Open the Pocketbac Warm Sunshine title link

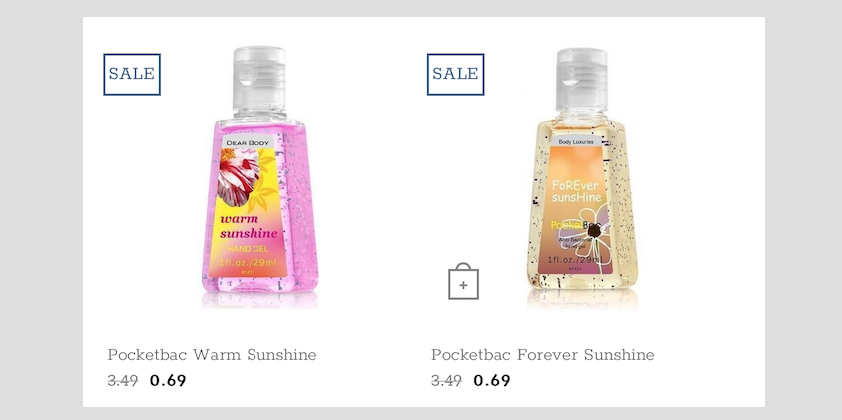[x=212, y=355]
